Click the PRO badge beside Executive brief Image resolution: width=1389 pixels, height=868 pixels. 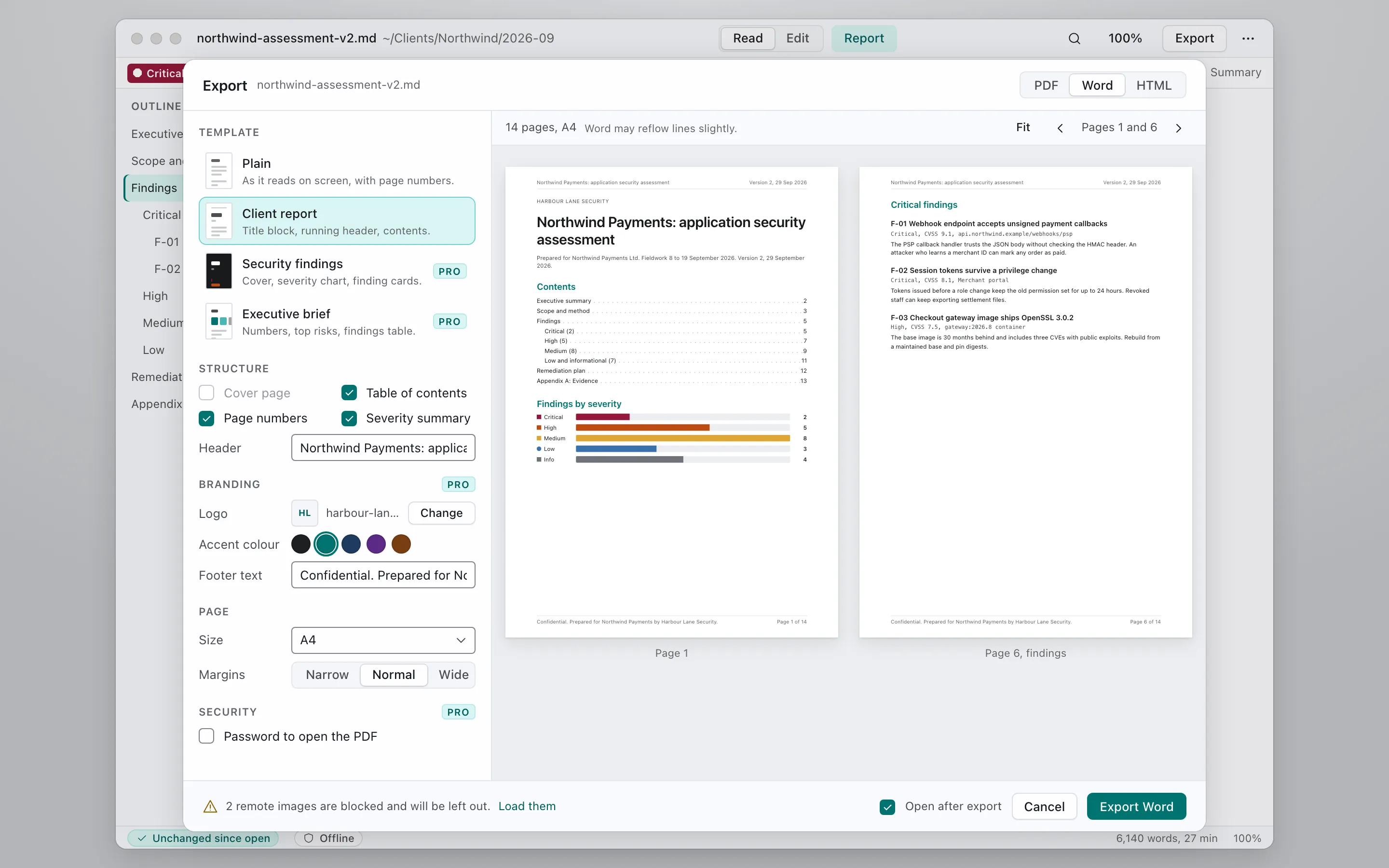pyautogui.click(x=449, y=322)
